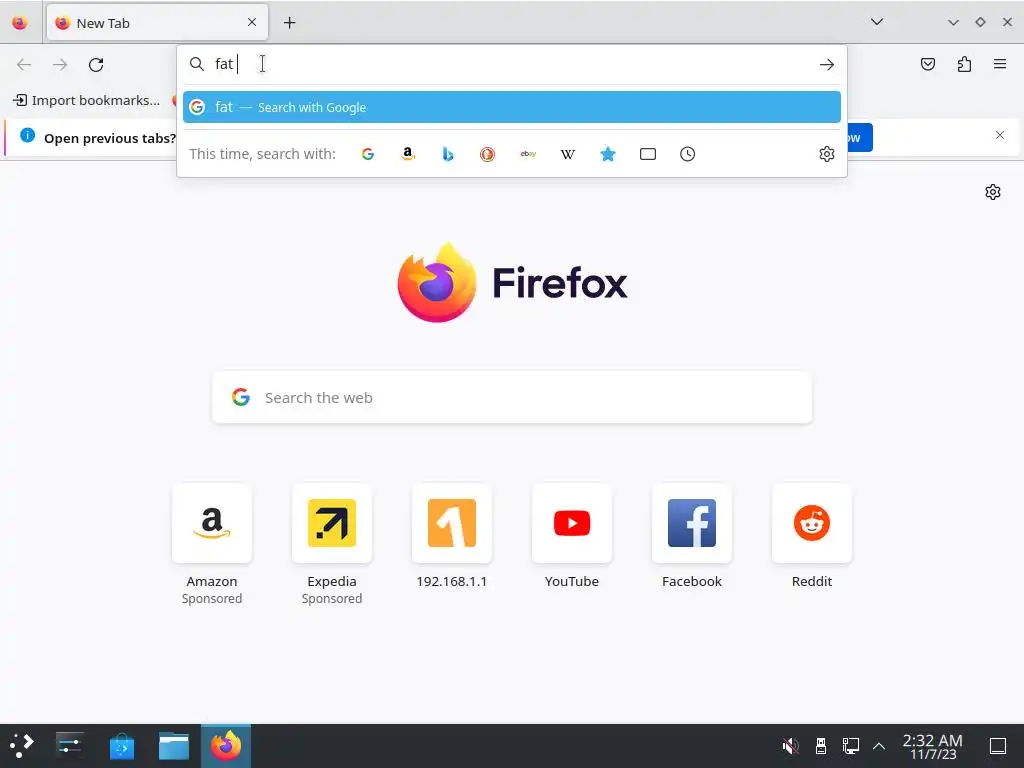List all tabs dropdown arrow
Image resolution: width=1024 pixels, height=768 pixels.
[877, 22]
